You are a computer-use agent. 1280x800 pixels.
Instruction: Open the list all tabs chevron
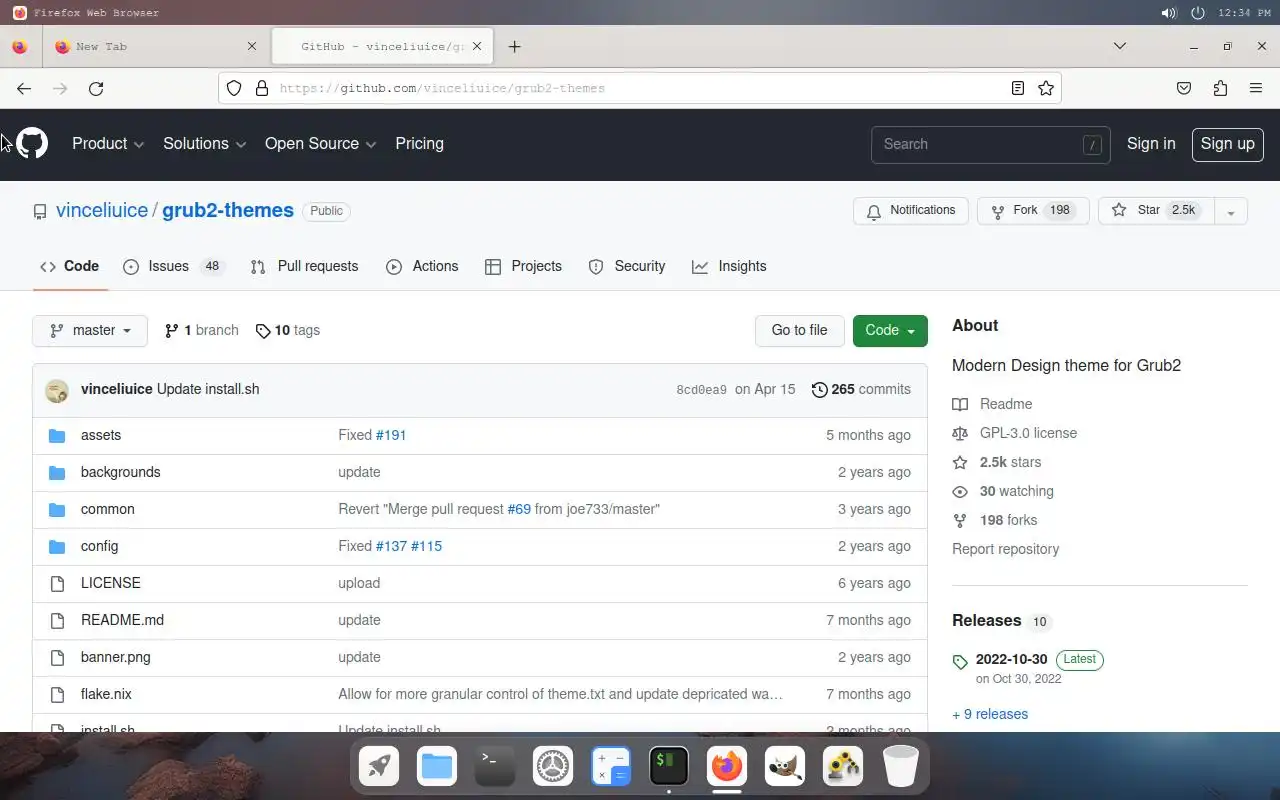coord(1120,46)
